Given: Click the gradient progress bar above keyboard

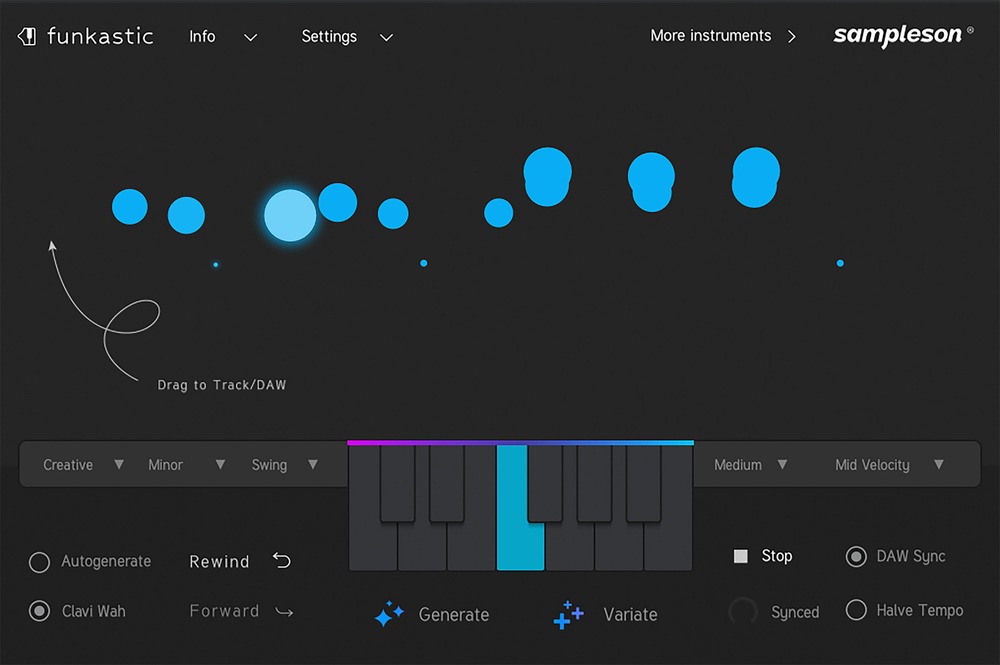Looking at the screenshot, I should 520,442.
